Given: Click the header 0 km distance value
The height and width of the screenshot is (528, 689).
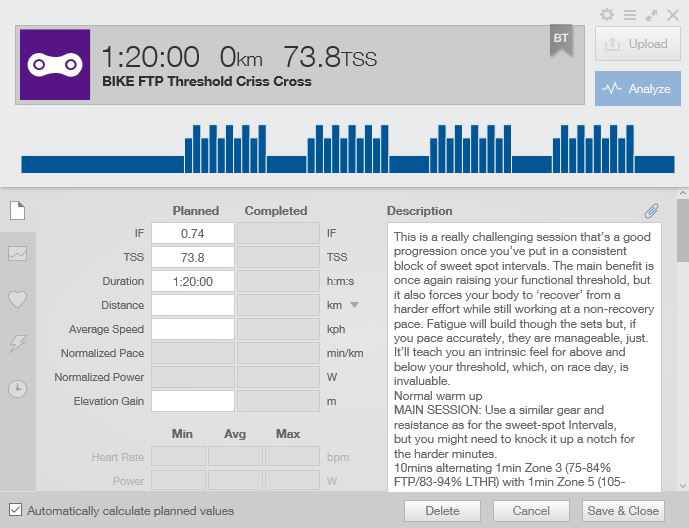Looking at the screenshot, I should 241,57.
